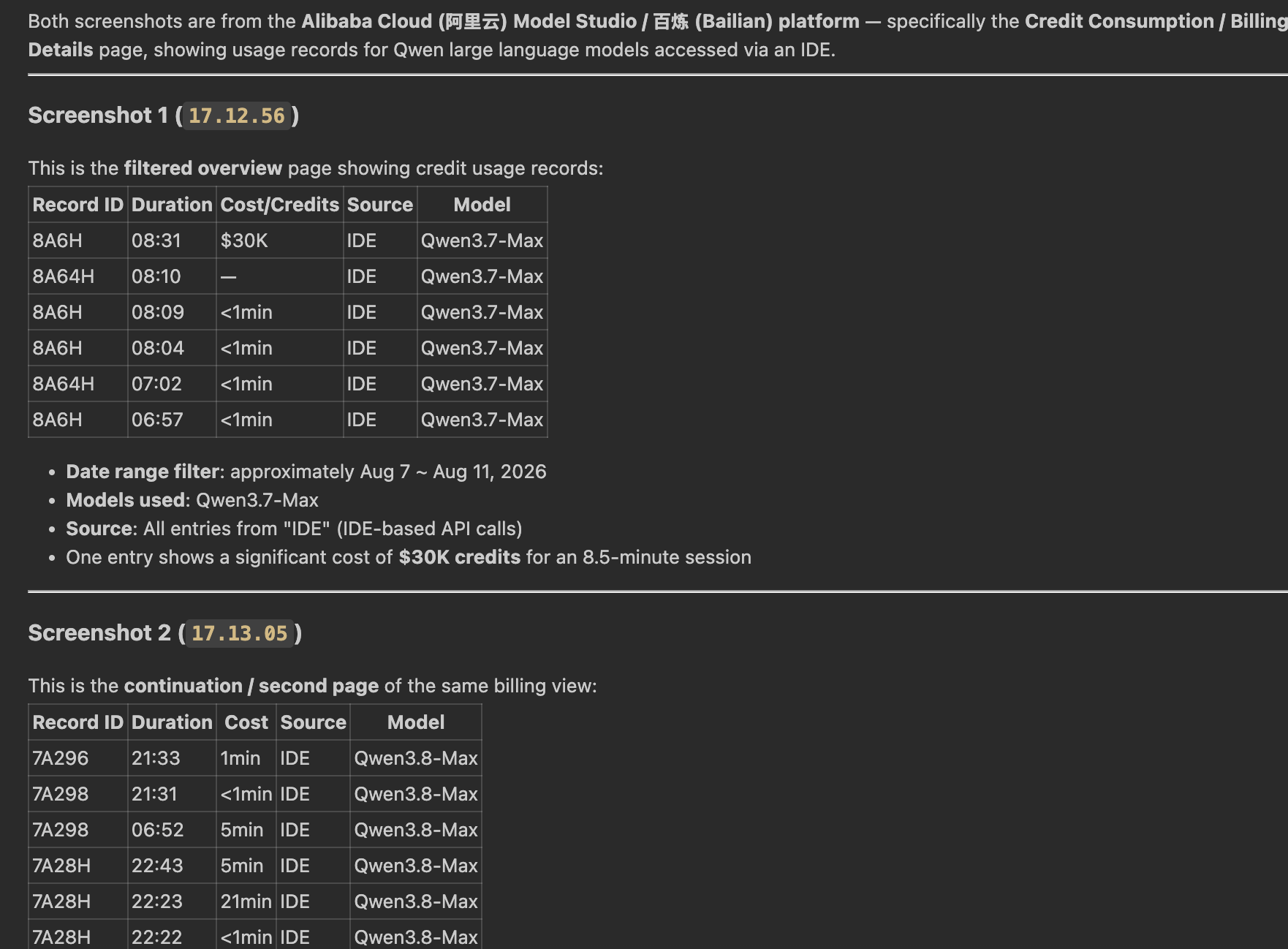Click "Cost" header in the Screenshot 2 table

[246, 722]
